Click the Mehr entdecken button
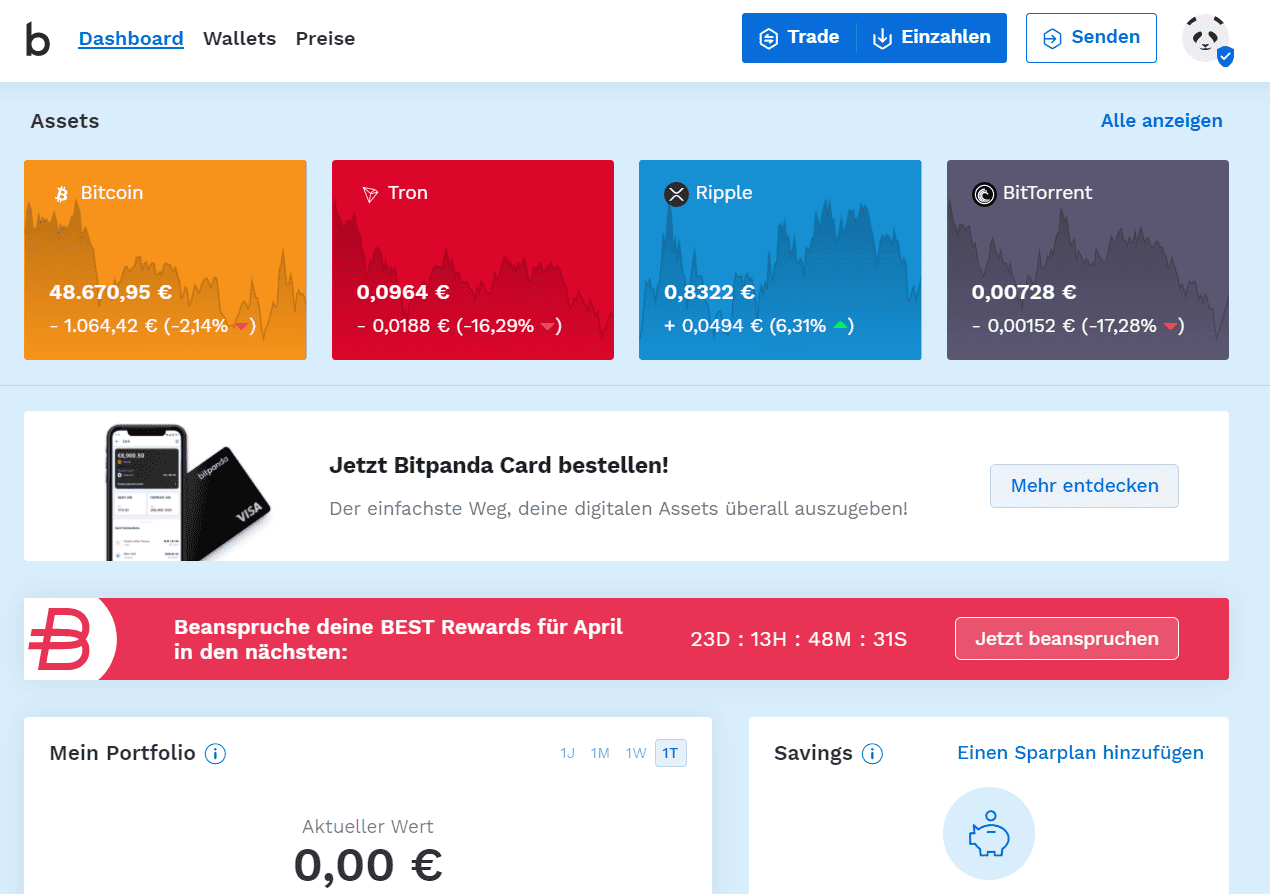The width and height of the screenshot is (1270, 894). coord(1084,486)
